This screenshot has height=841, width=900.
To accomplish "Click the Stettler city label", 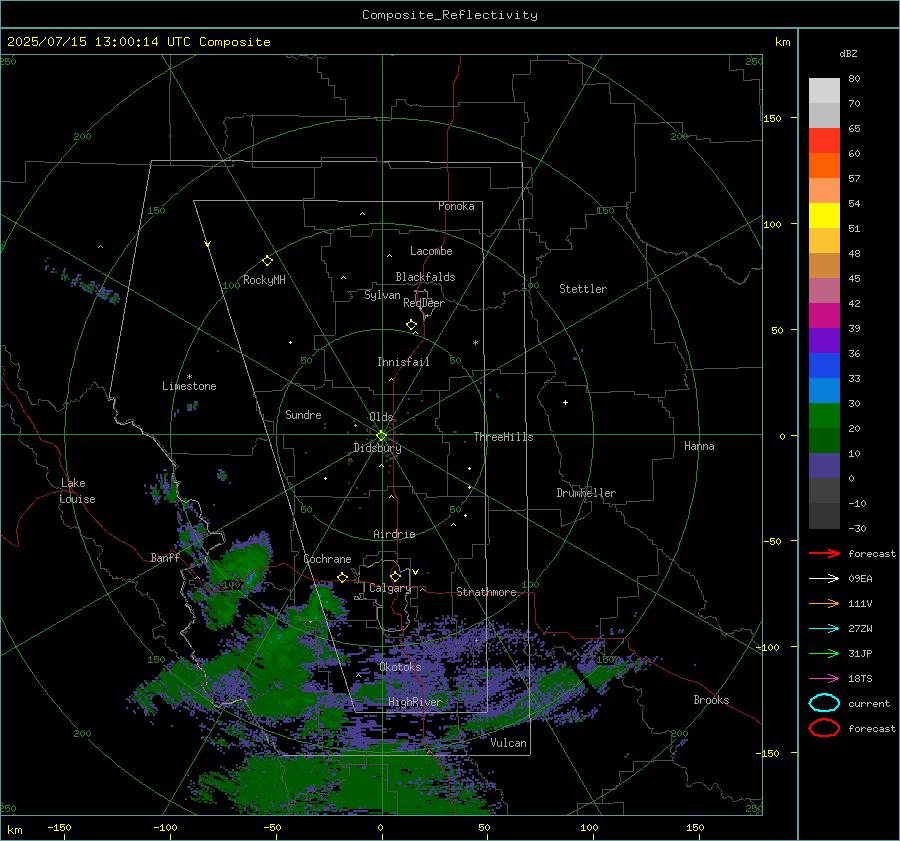I will (x=583, y=289).
